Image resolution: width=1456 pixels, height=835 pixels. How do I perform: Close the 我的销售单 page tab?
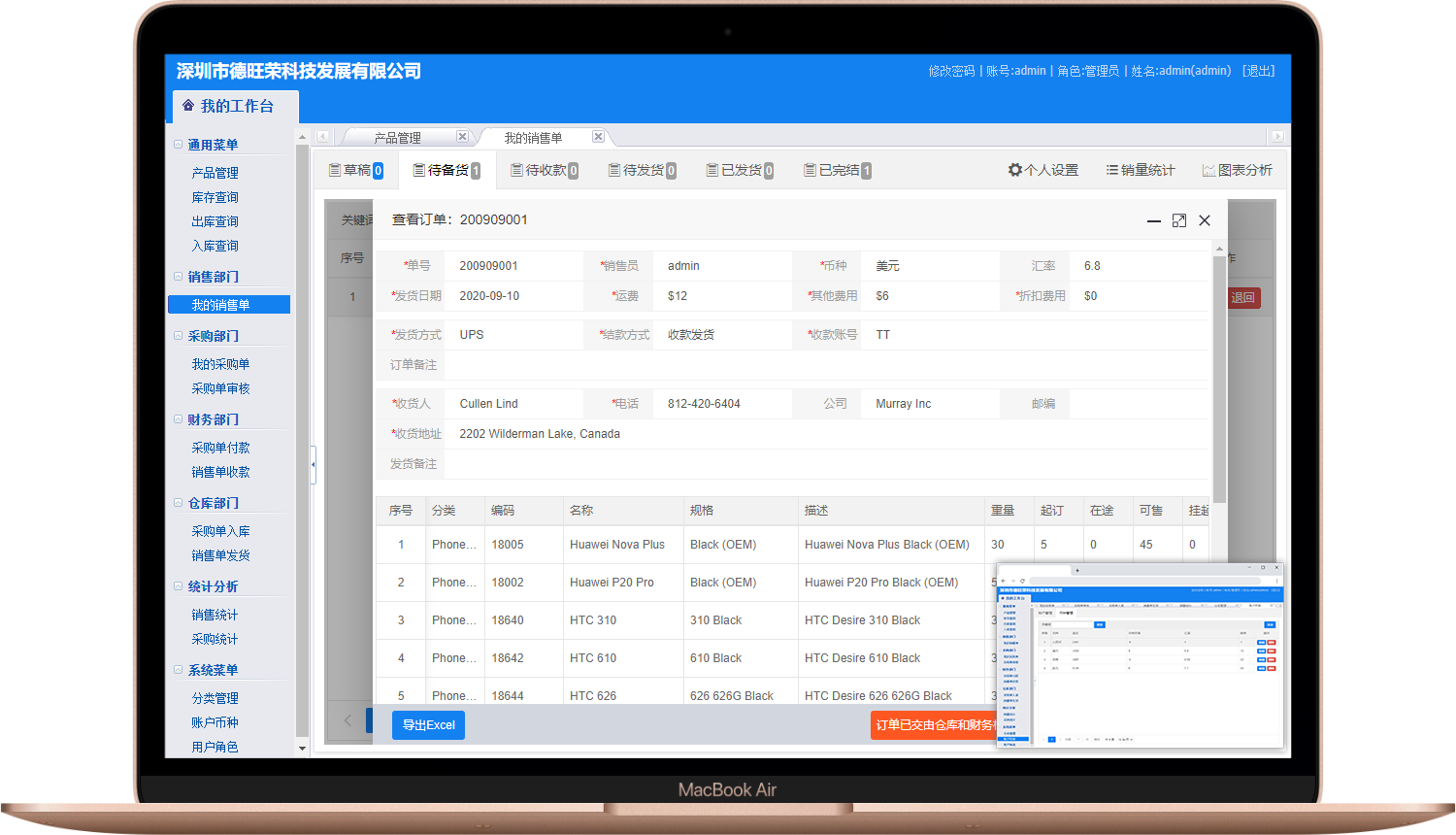[x=598, y=137]
